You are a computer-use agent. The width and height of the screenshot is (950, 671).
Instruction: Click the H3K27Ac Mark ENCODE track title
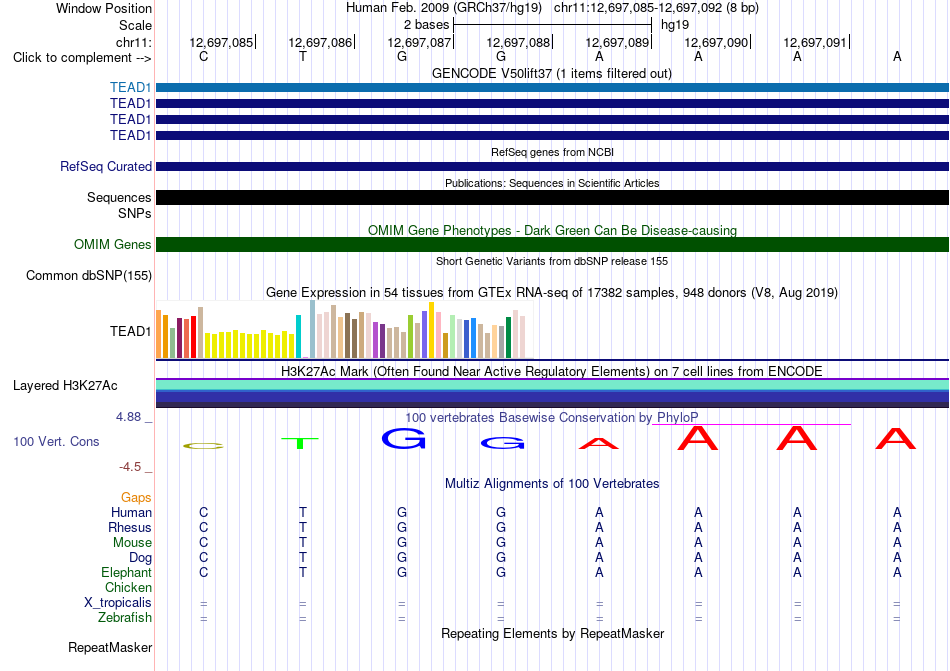tap(552, 371)
